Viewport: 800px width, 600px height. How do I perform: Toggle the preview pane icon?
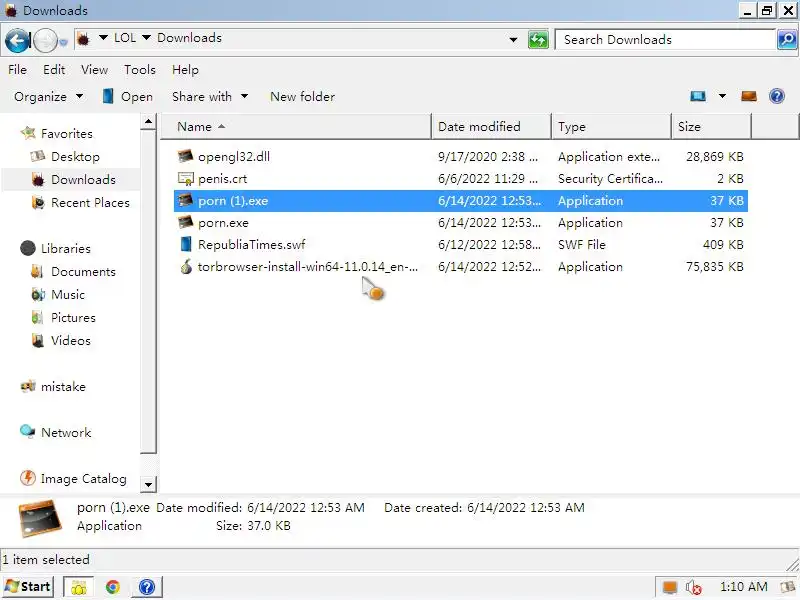(748, 96)
